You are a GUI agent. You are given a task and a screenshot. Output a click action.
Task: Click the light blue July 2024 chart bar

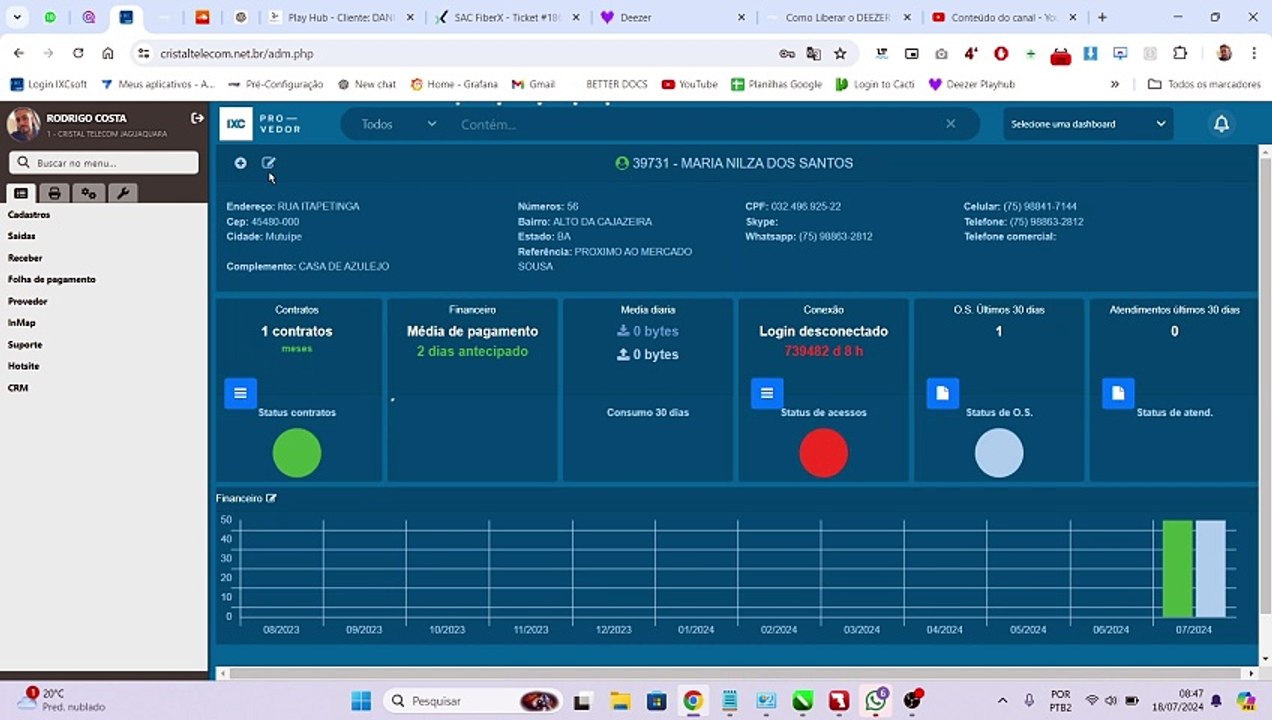1210,568
